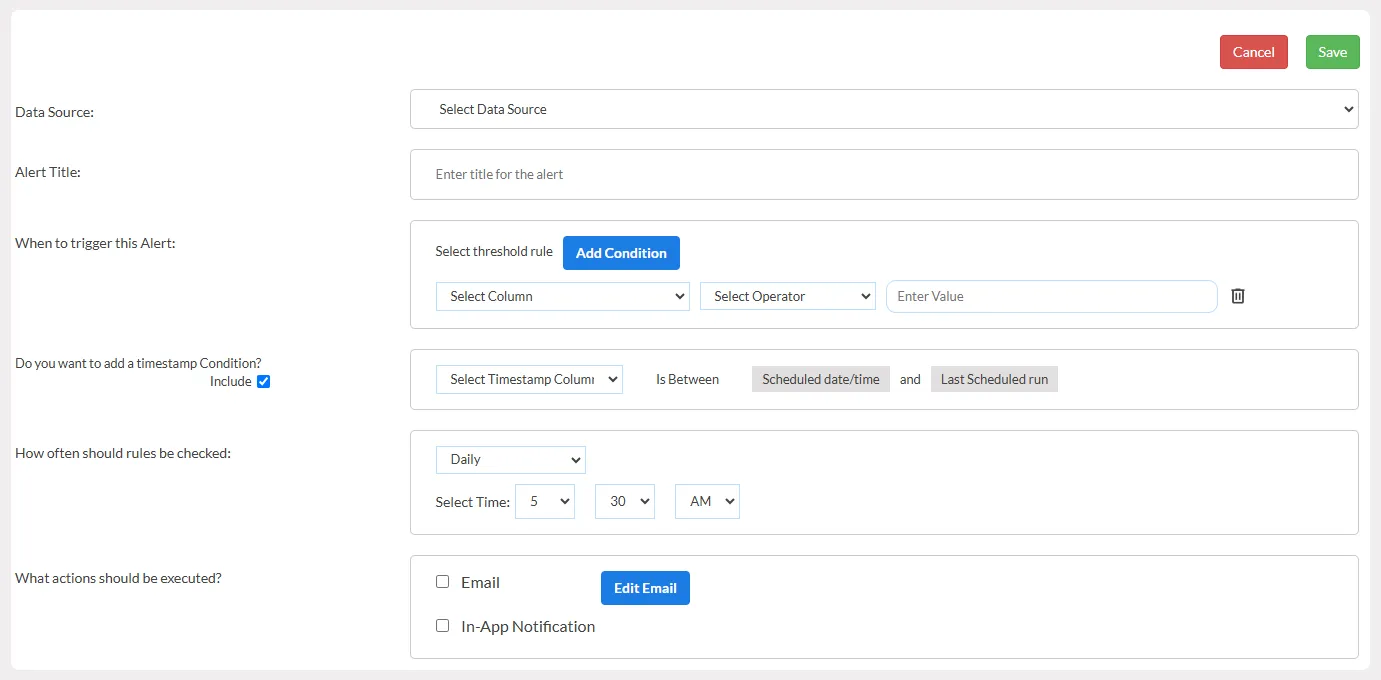Open the Select Data Source dropdown

[x=883, y=109]
